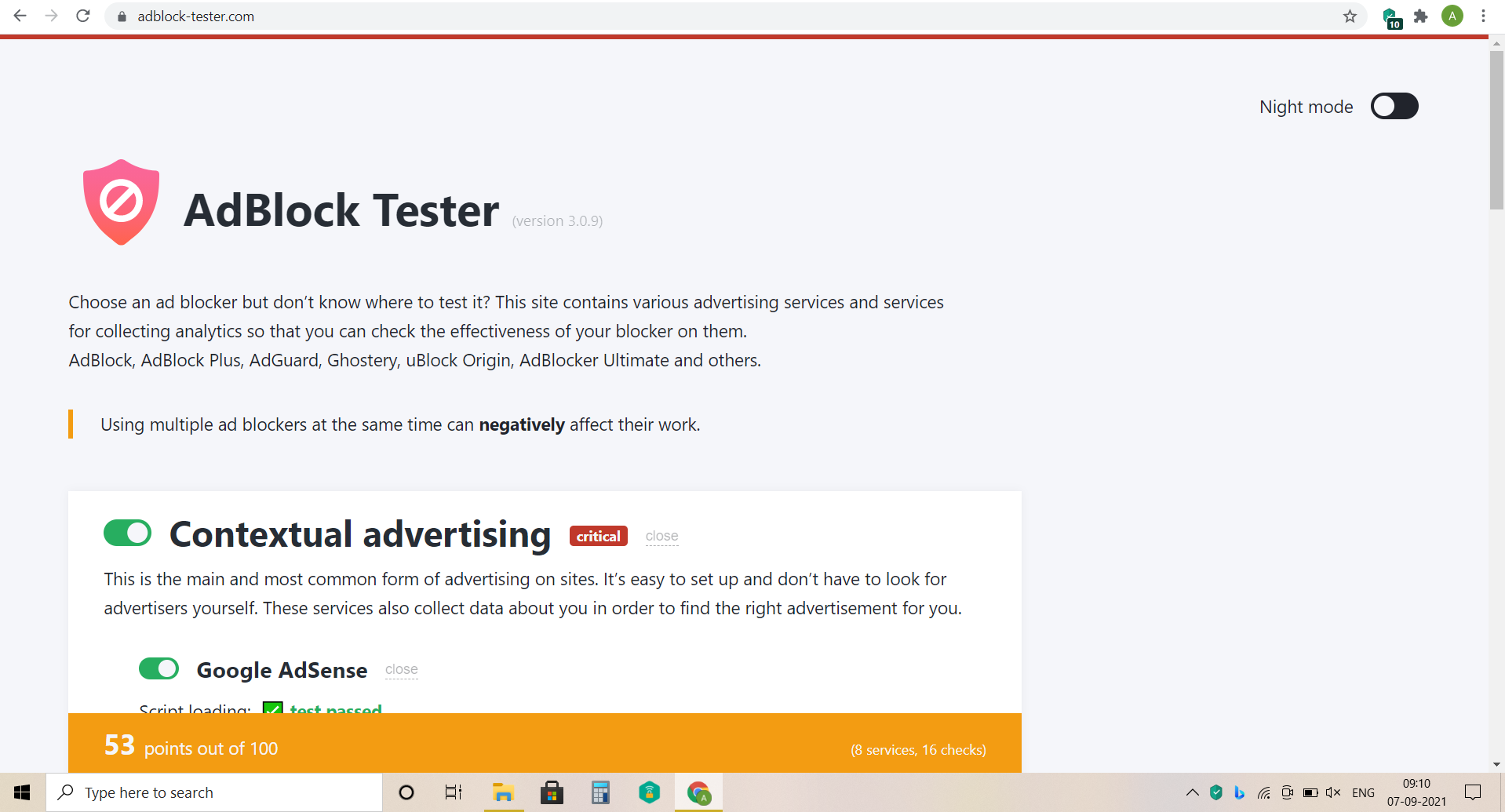Click Chrome icon on taskbar
Viewport: 1505px width, 812px height.
tap(698, 792)
